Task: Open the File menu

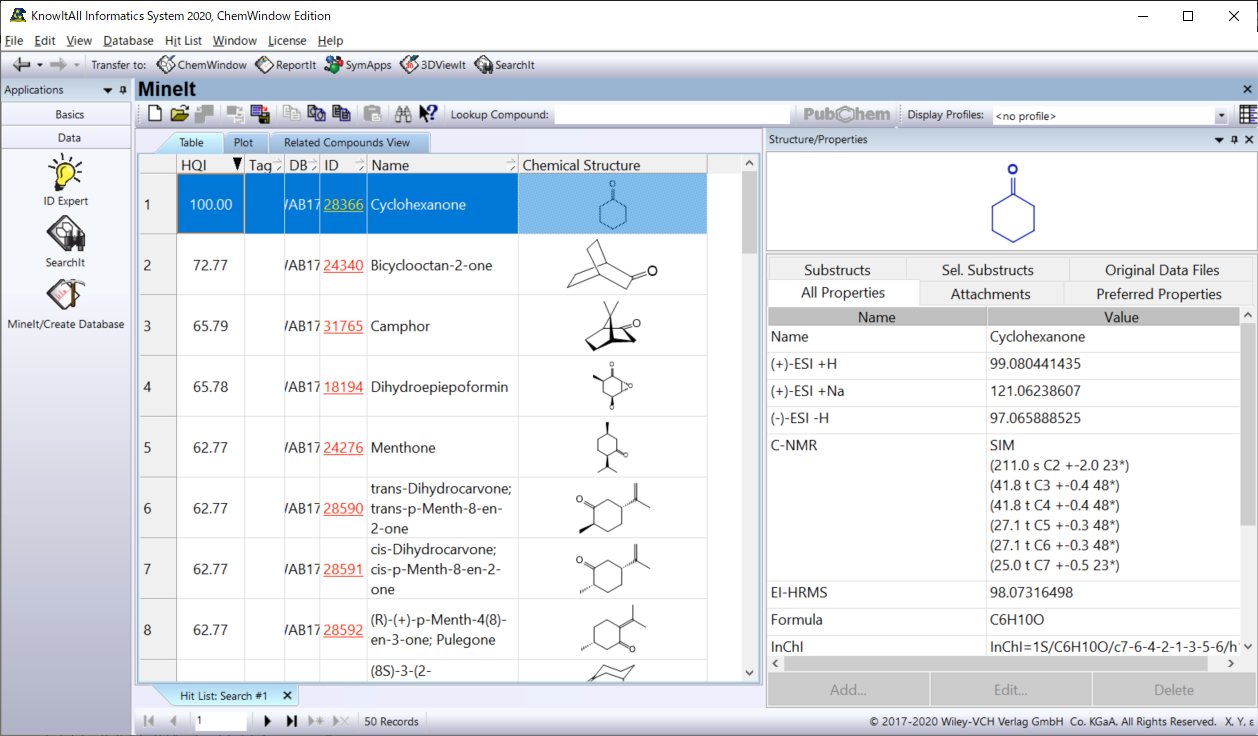Action: pos(14,41)
